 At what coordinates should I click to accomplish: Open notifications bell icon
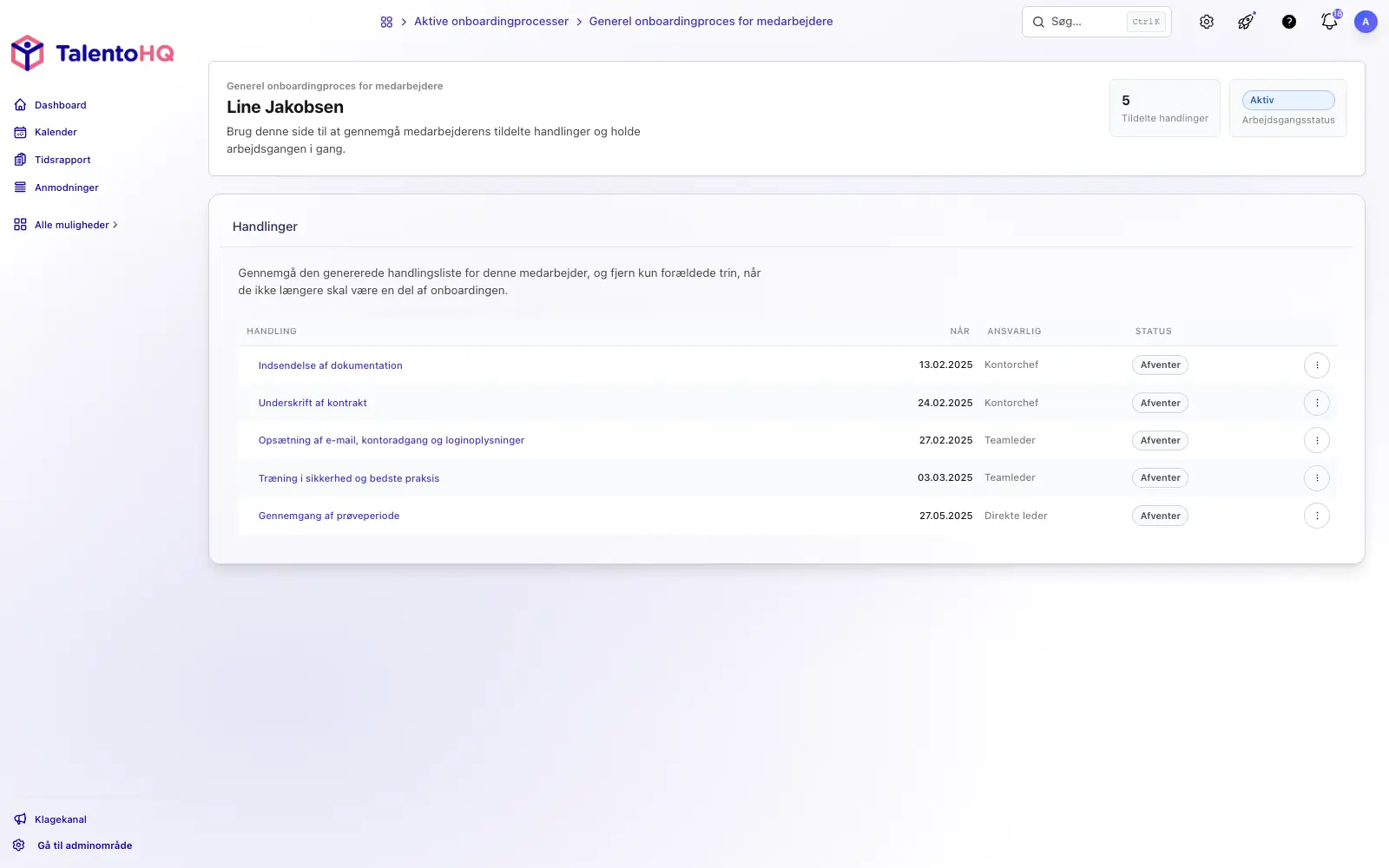pyautogui.click(x=1329, y=21)
